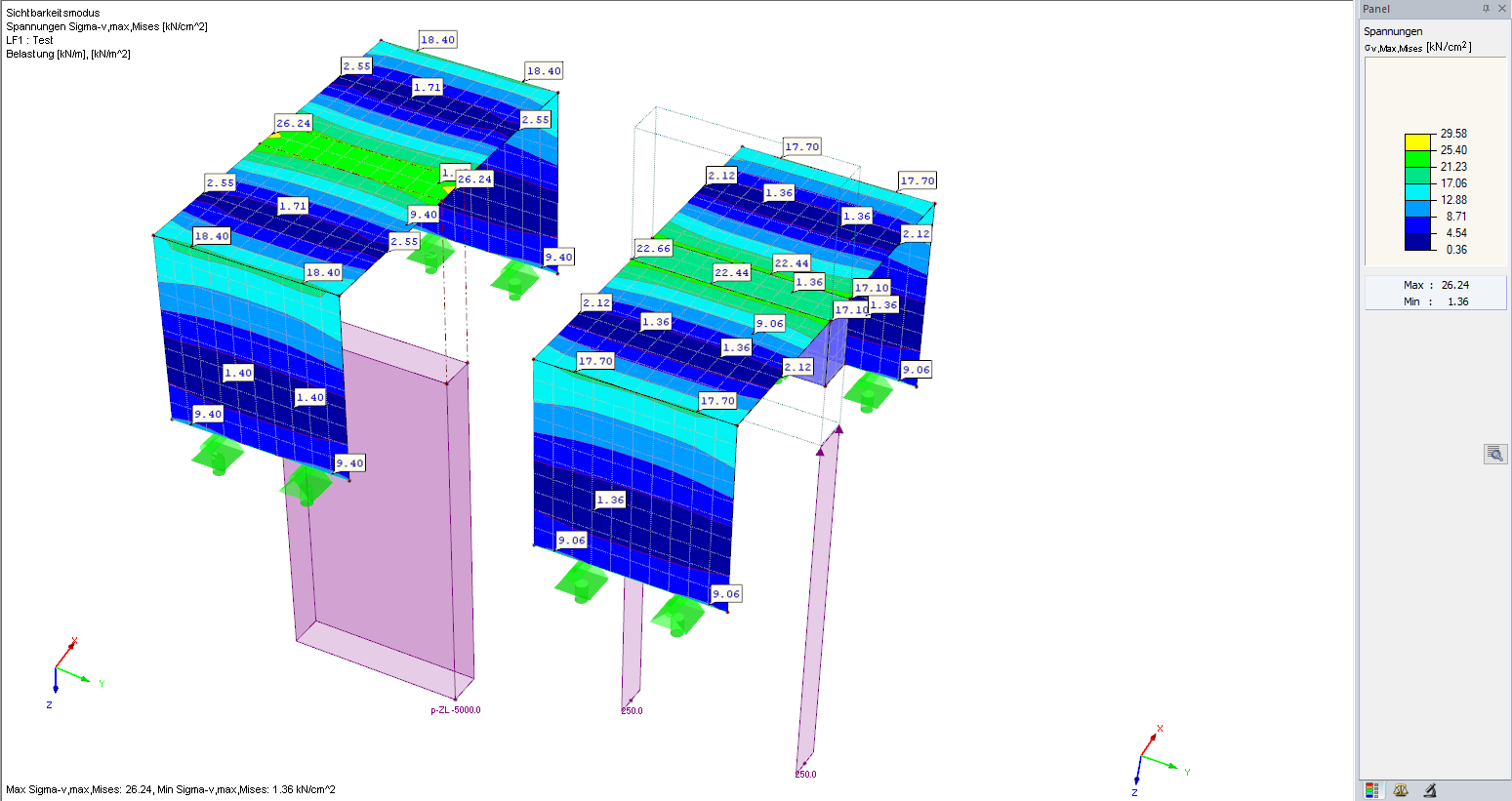The image size is (1512, 801).
Task: Pin the Panel with the pushpin icon
Action: click(x=1486, y=9)
